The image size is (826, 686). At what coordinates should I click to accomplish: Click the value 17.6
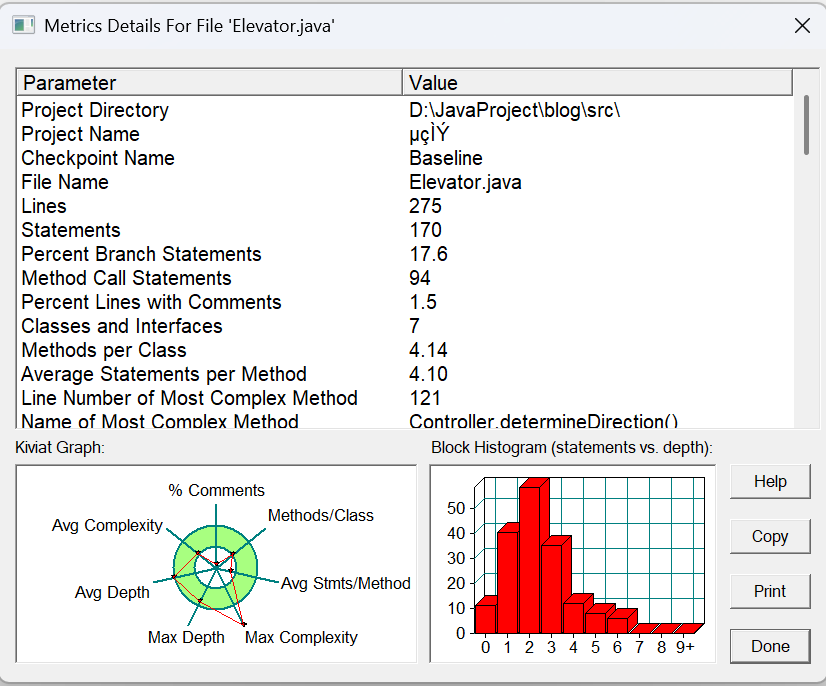click(428, 254)
